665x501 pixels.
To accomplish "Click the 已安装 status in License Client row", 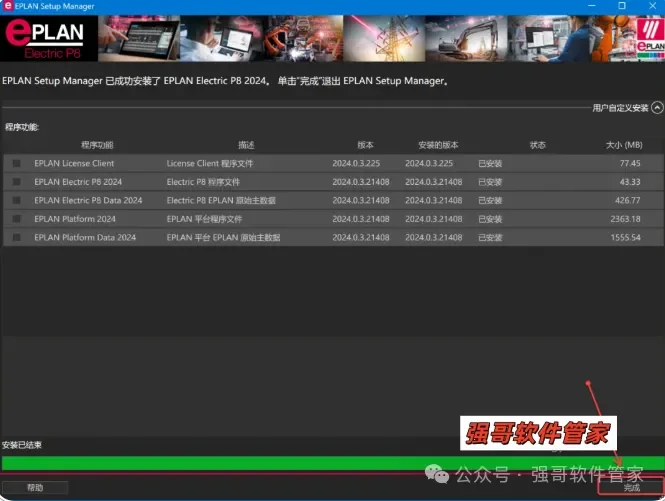I will pos(490,163).
